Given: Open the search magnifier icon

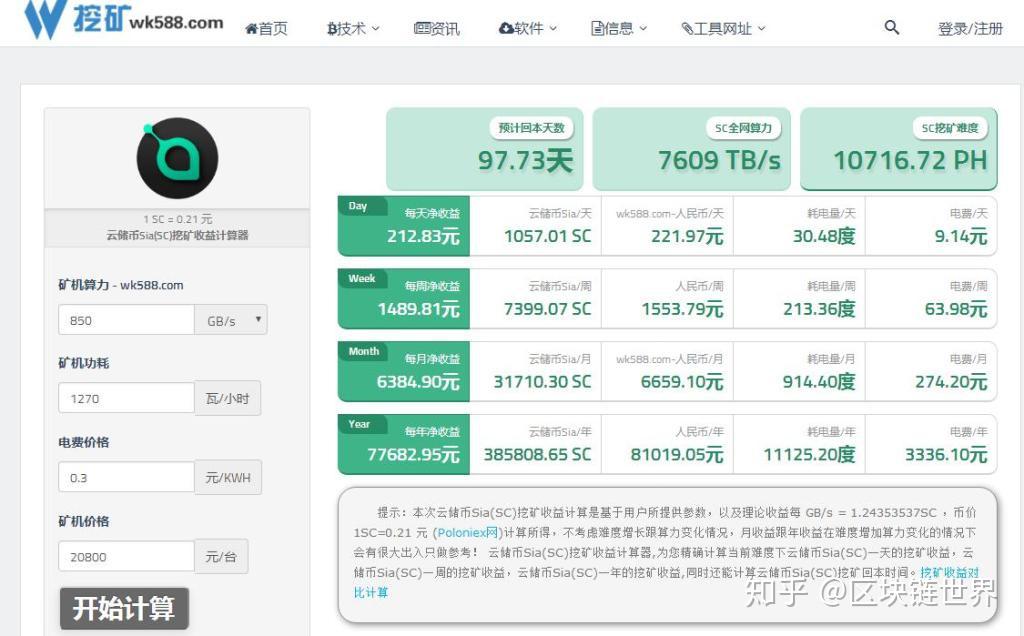Looking at the screenshot, I should coord(891,27).
